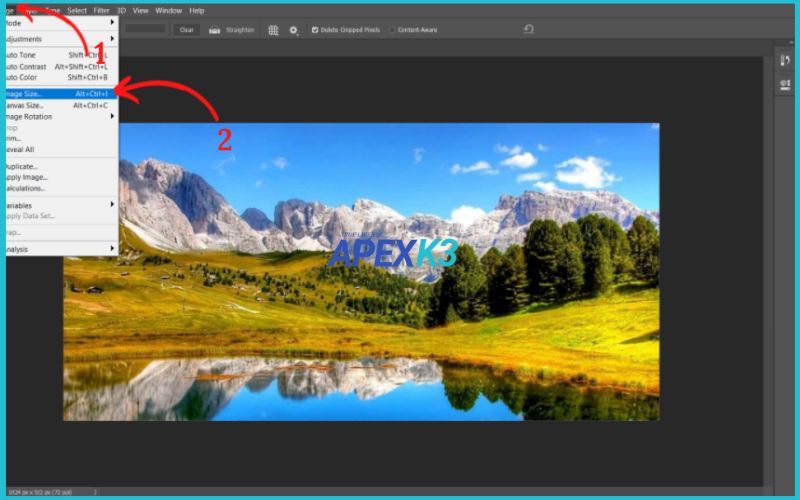Toggle the Content-Aware checkbox

(x=393, y=30)
